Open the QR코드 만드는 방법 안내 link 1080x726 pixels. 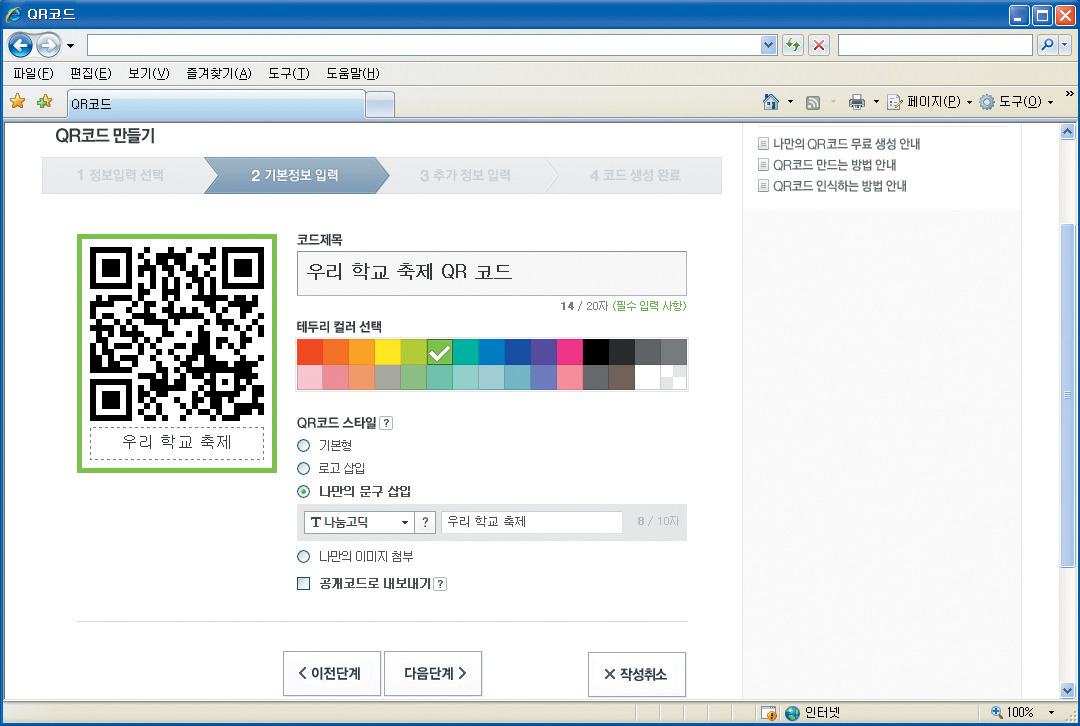[834, 165]
